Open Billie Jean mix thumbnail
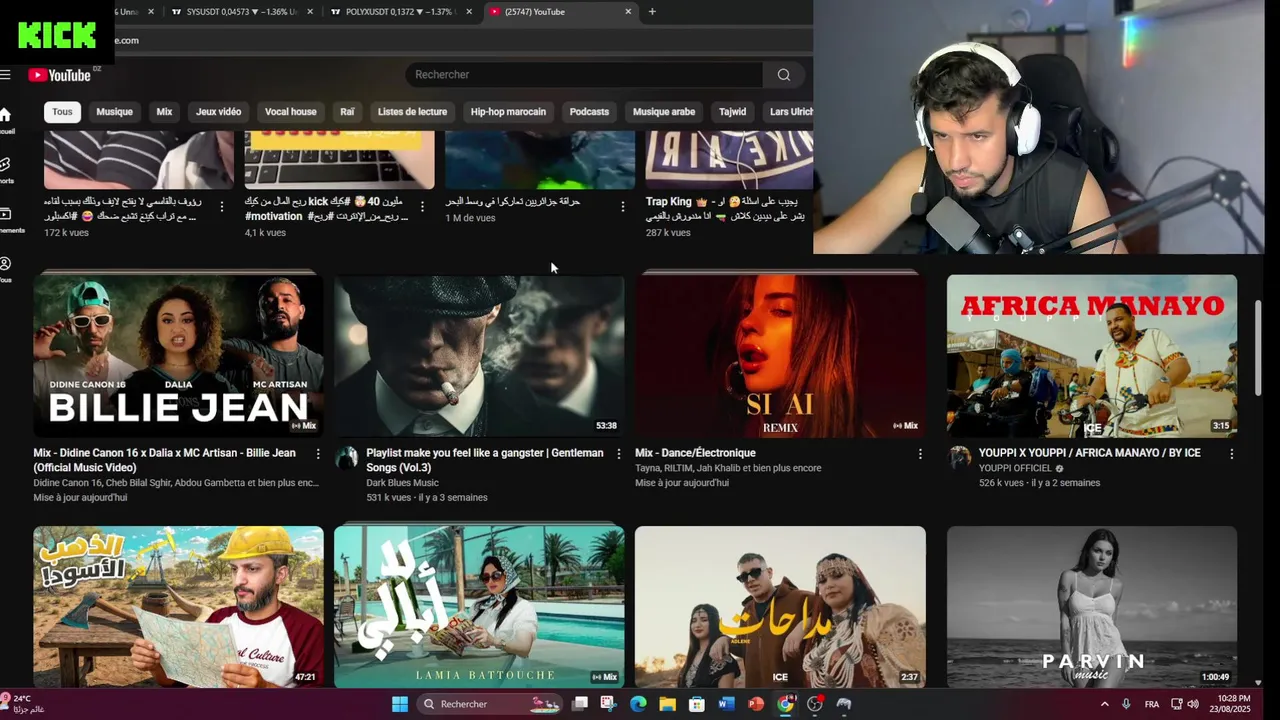 [x=178, y=356]
